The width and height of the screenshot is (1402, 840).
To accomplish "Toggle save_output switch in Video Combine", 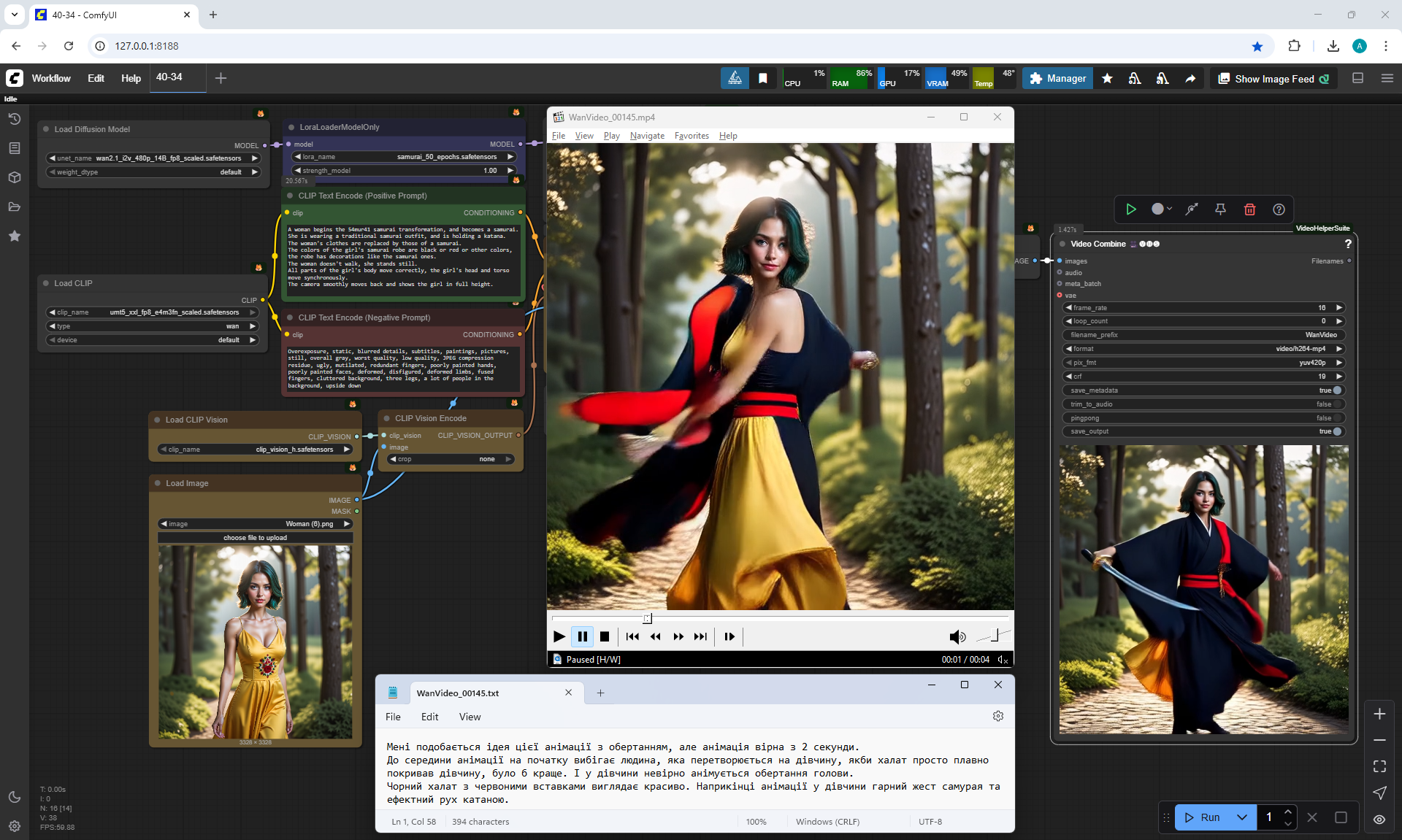I will click(1337, 431).
